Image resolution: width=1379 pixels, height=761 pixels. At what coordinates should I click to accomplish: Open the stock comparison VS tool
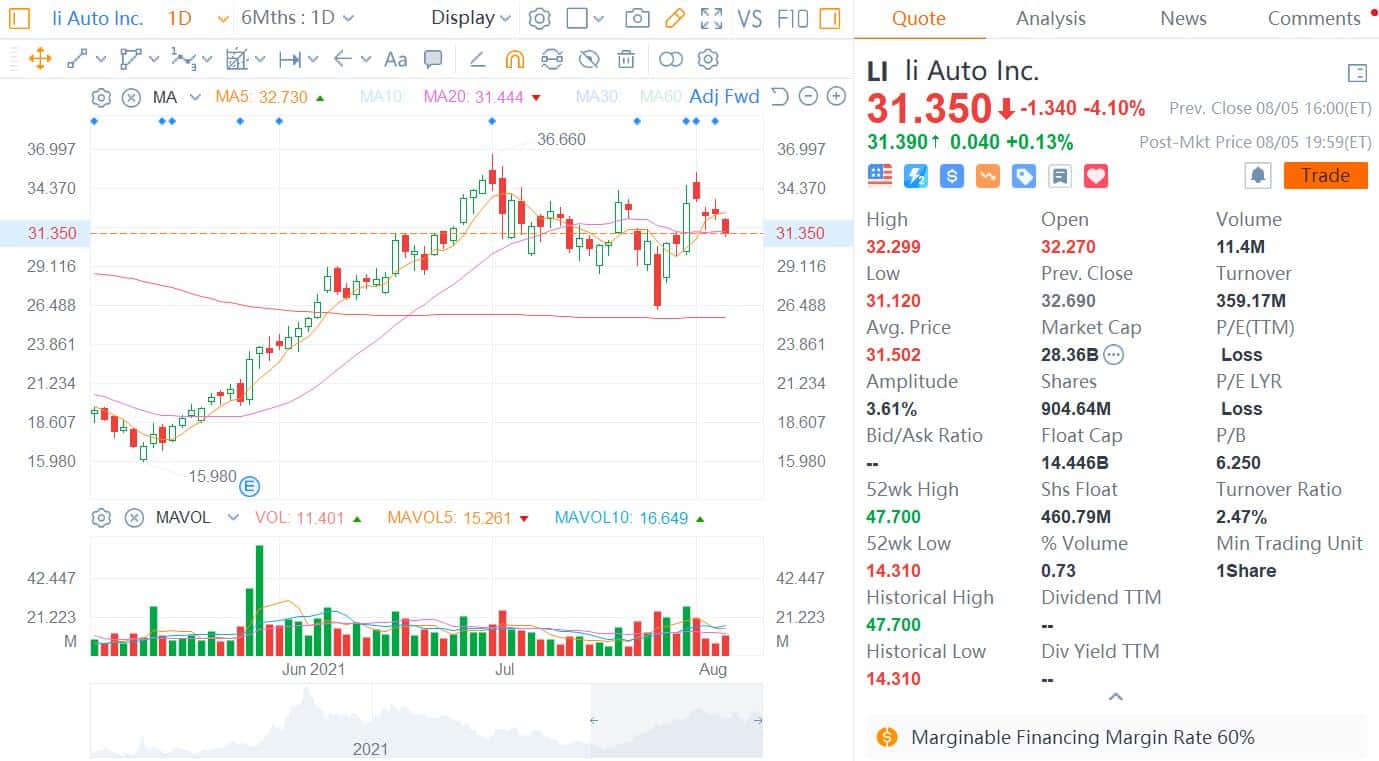click(750, 18)
